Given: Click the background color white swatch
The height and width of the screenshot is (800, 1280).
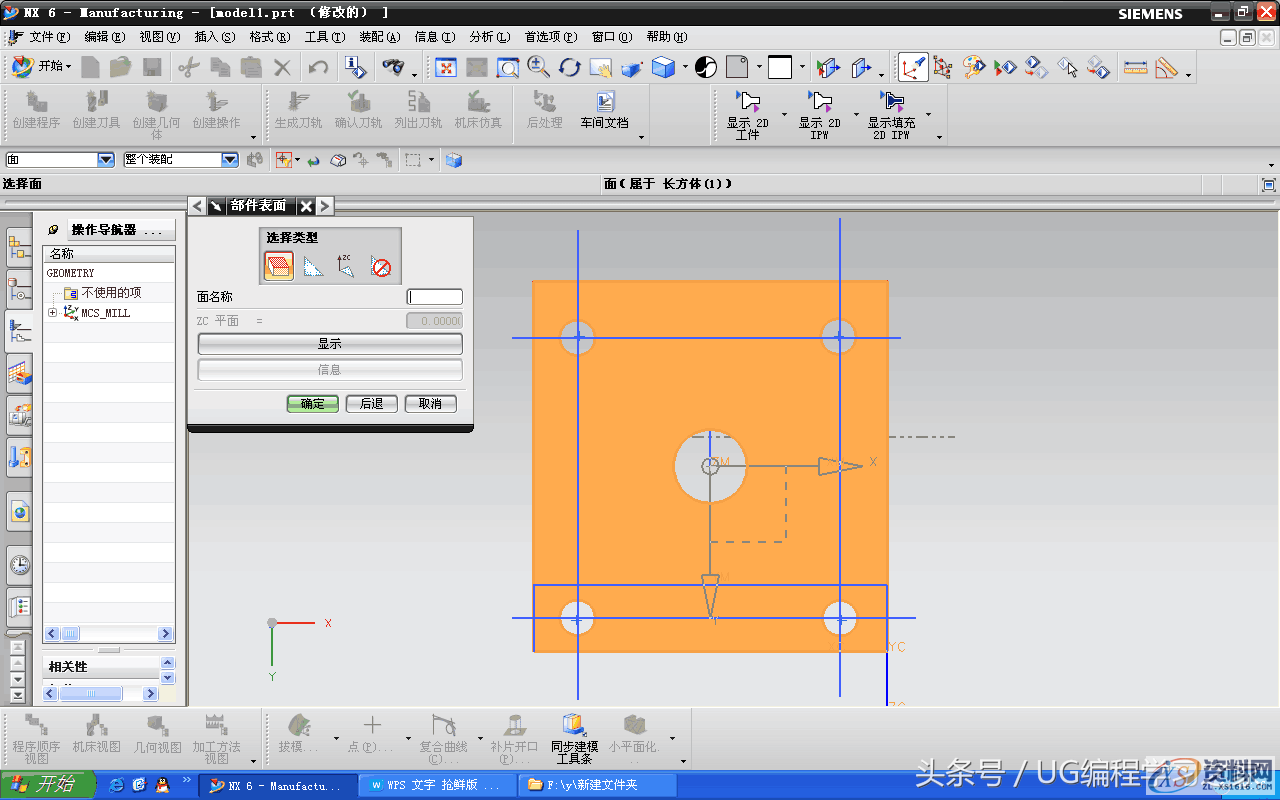Looking at the screenshot, I should point(780,67).
